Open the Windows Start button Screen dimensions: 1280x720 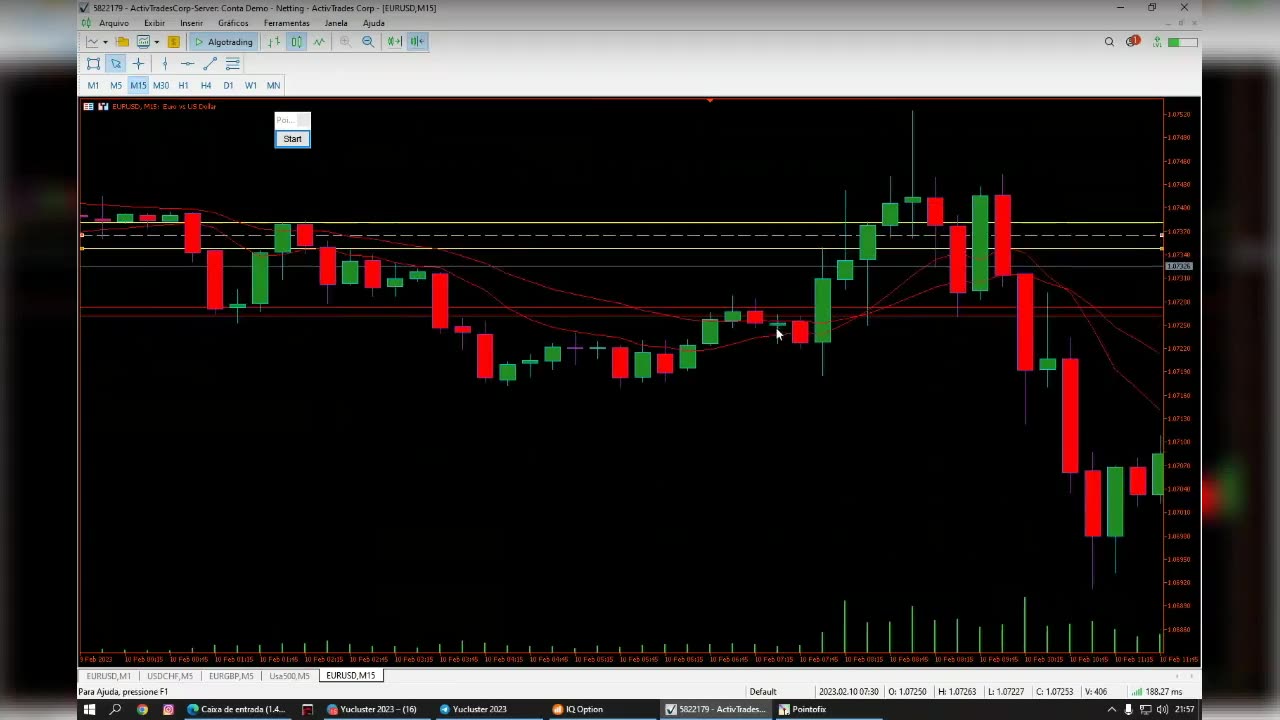click(x=89, y=709)
